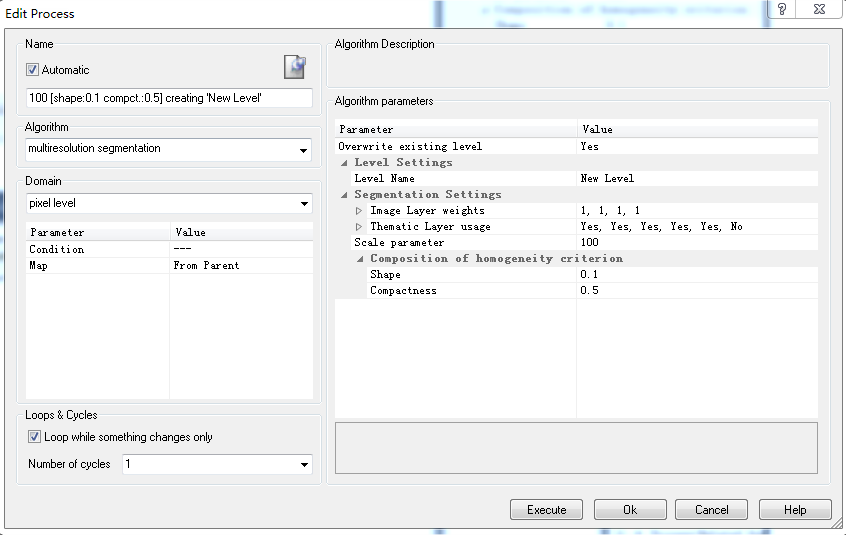Toggle Loop while something changes only
This screenshot has height=535, width=846.
(x=34, y=437)
